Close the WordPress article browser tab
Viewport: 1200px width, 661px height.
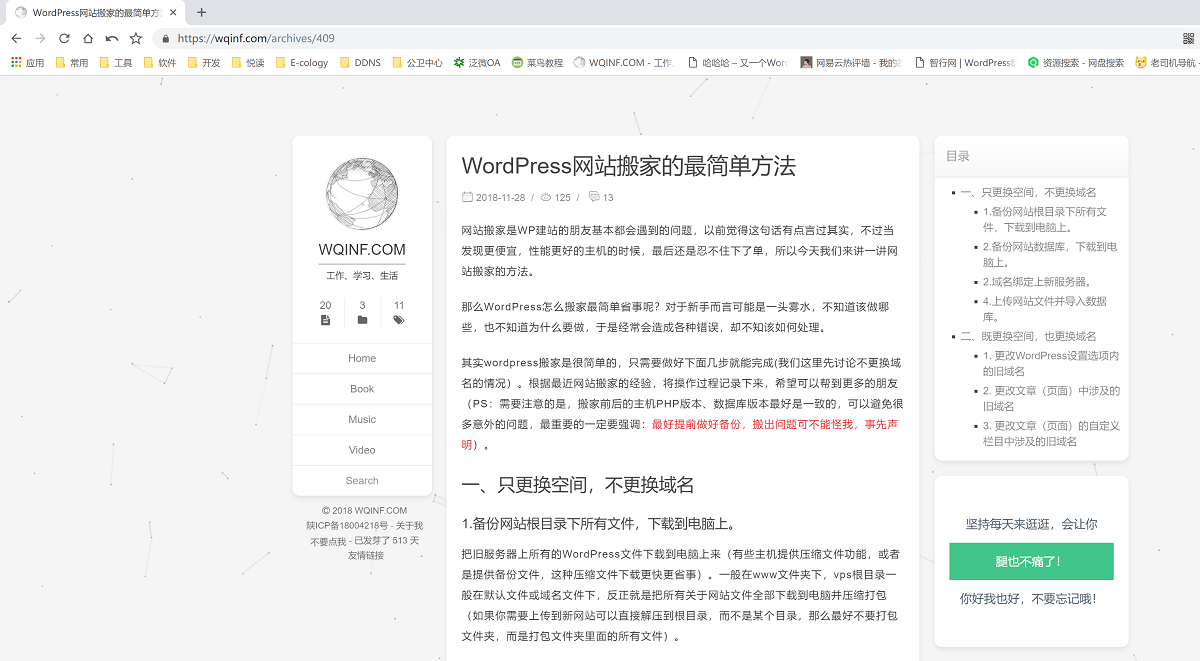(x=174, y=13)
